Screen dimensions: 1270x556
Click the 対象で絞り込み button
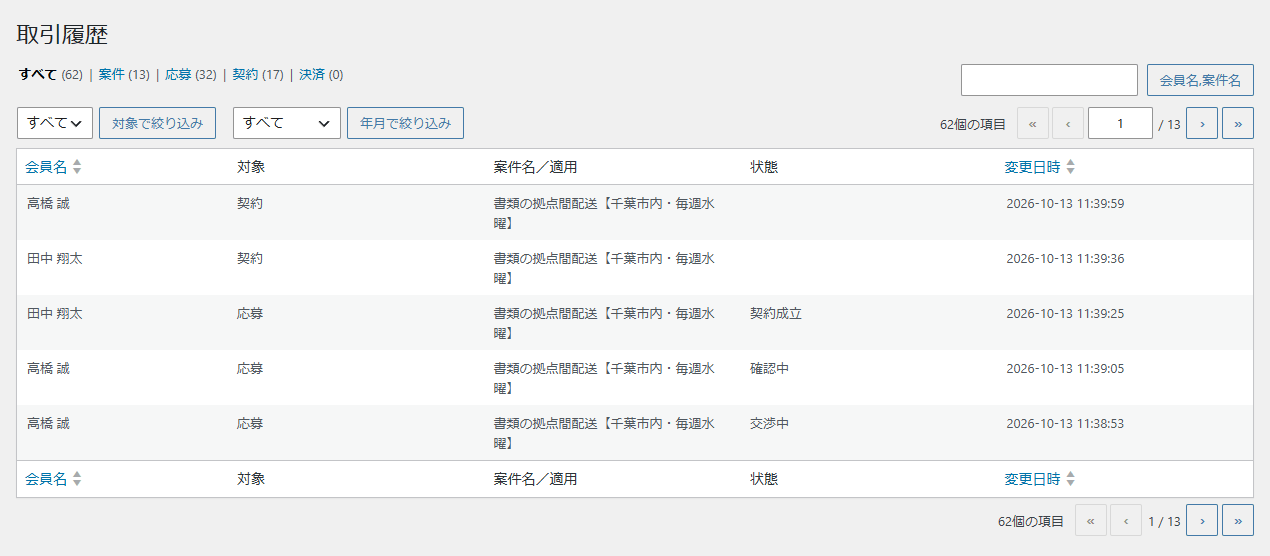point(157,123)
